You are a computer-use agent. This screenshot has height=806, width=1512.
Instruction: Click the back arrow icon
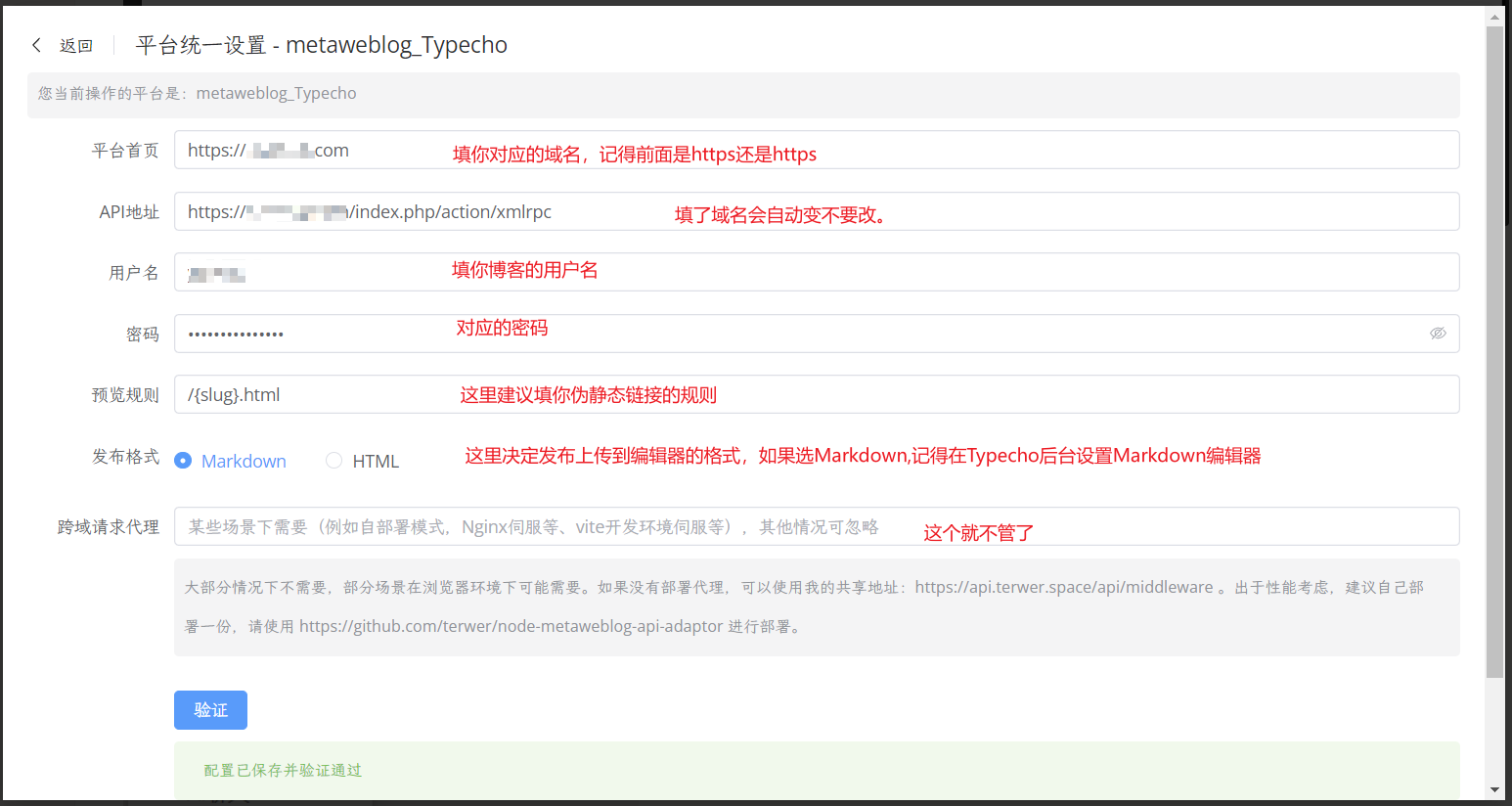[x=37, y=45]
